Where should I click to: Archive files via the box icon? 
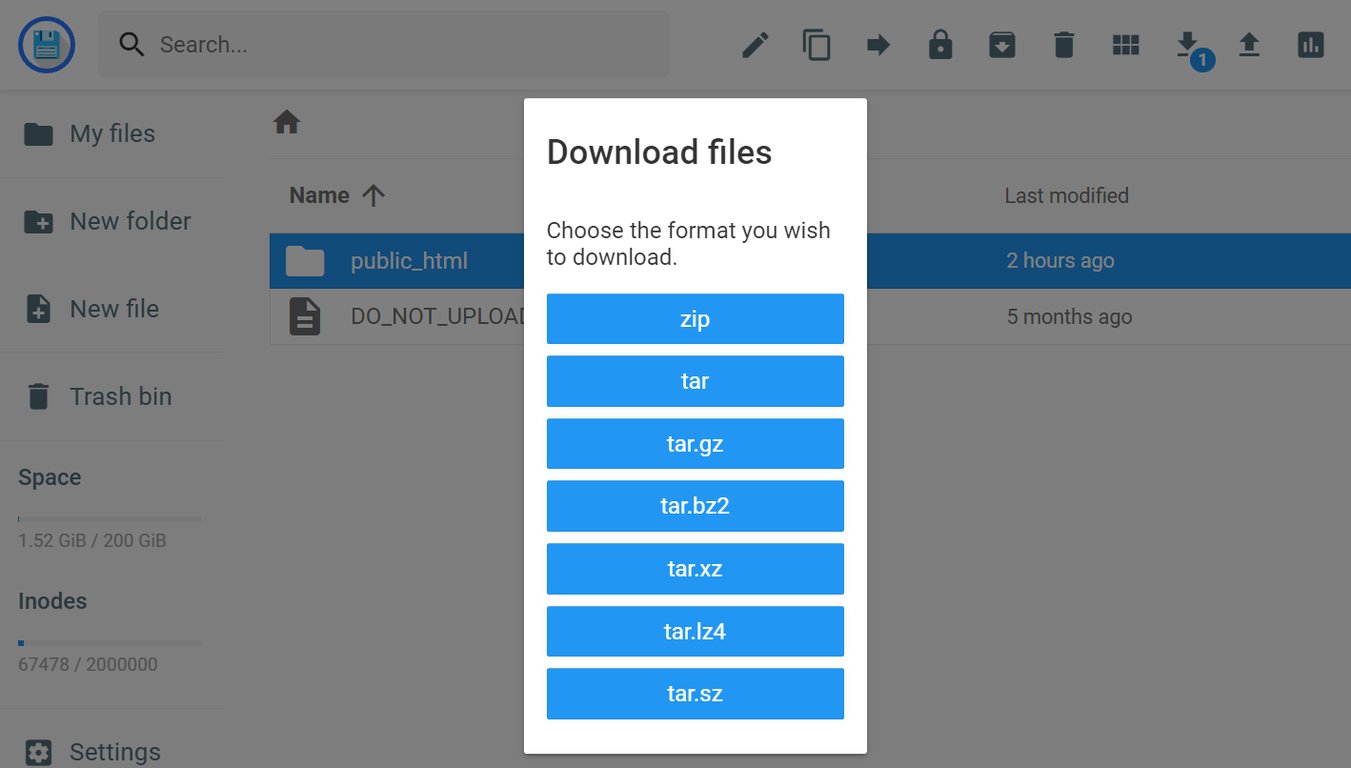(1002, 44)
